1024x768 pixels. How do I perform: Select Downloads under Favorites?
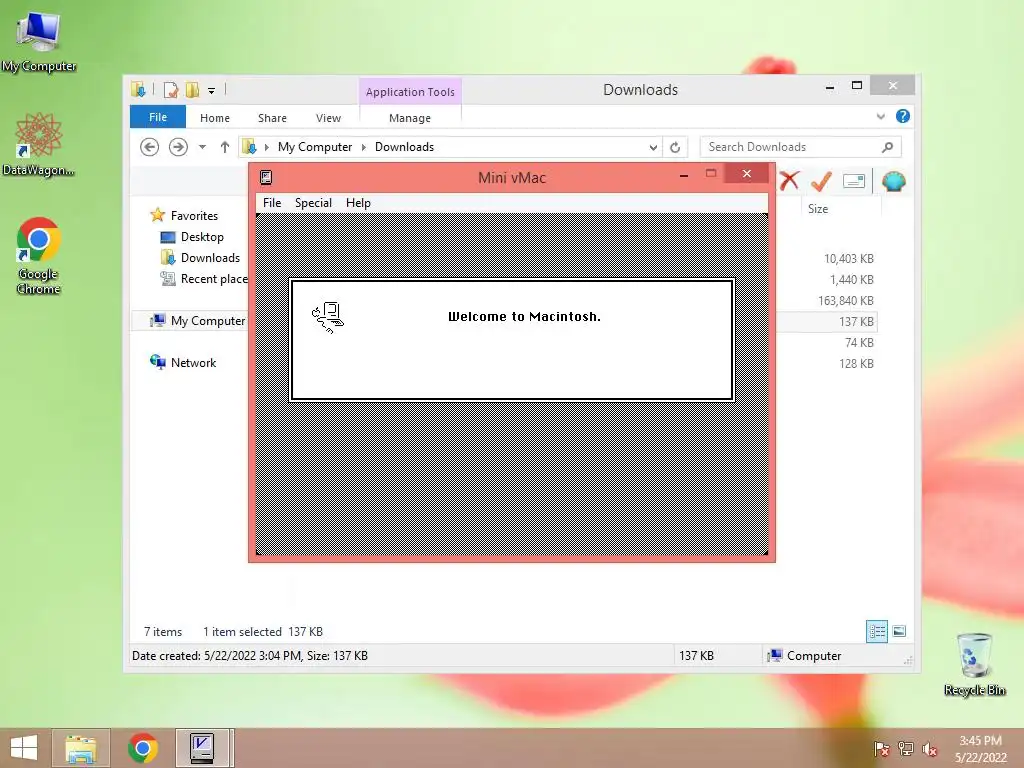coord(210,258)
